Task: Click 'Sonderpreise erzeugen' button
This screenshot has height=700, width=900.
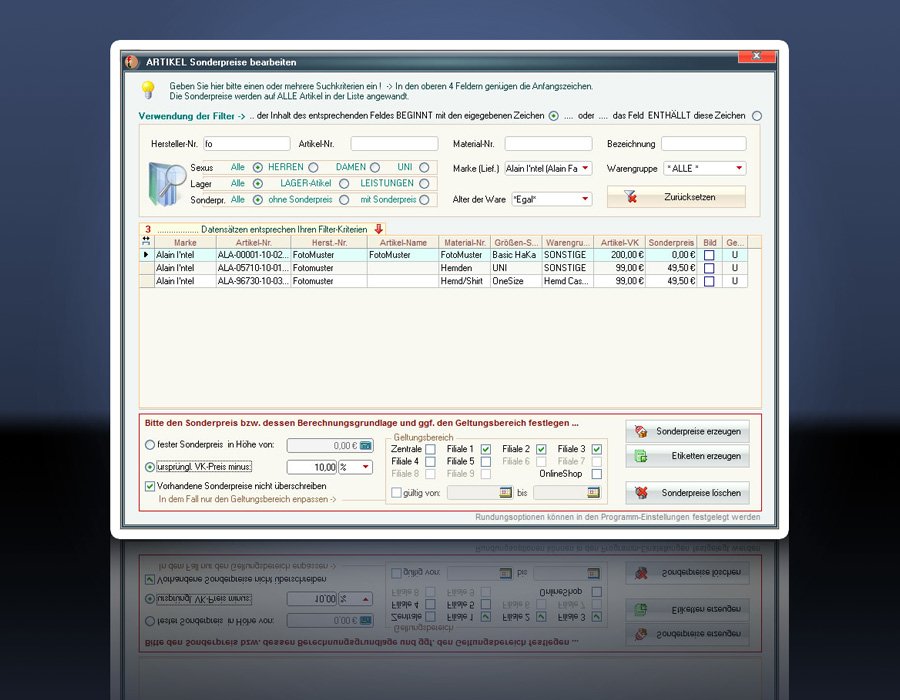Action: point(688,431)
